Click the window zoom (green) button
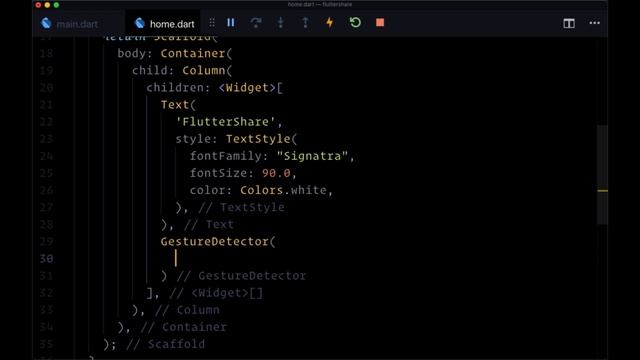 56,5
